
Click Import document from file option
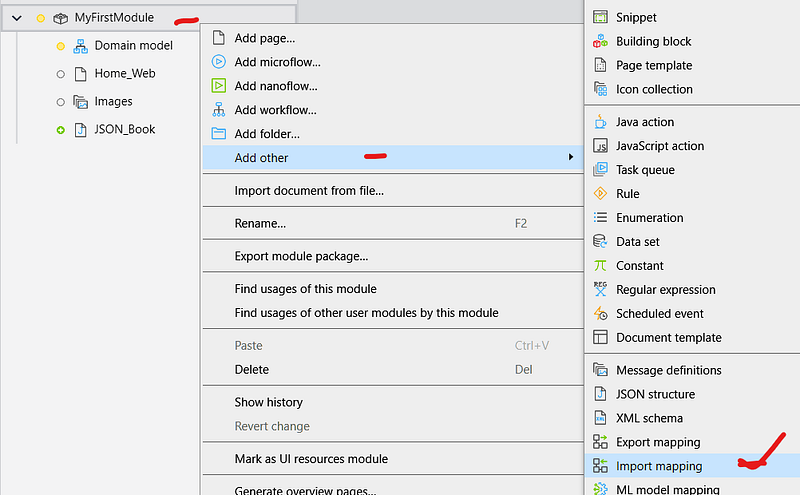(x=309, y=191)
